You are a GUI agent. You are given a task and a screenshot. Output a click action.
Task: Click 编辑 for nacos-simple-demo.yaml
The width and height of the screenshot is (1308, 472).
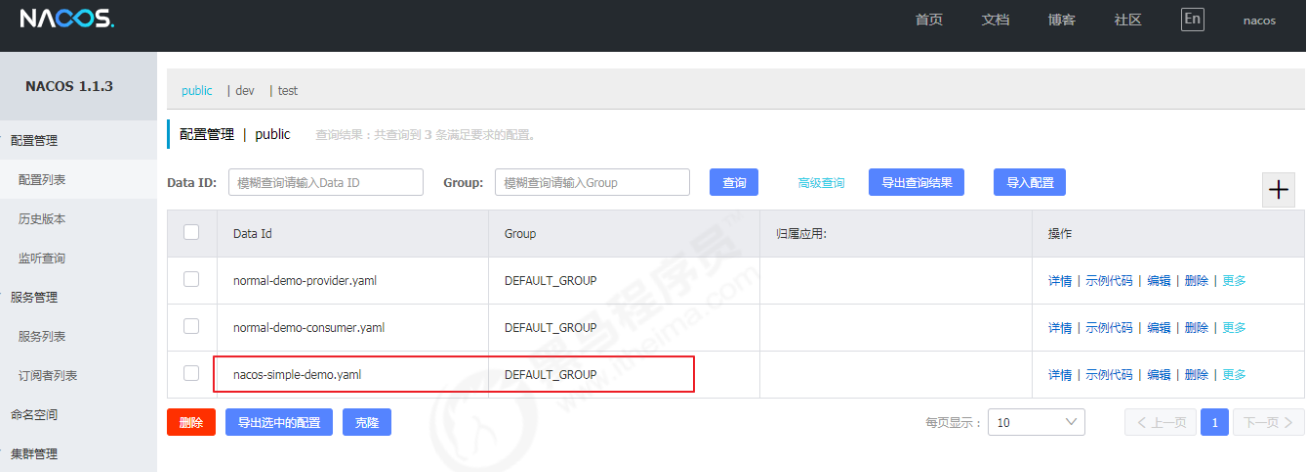pos(1159,375)
